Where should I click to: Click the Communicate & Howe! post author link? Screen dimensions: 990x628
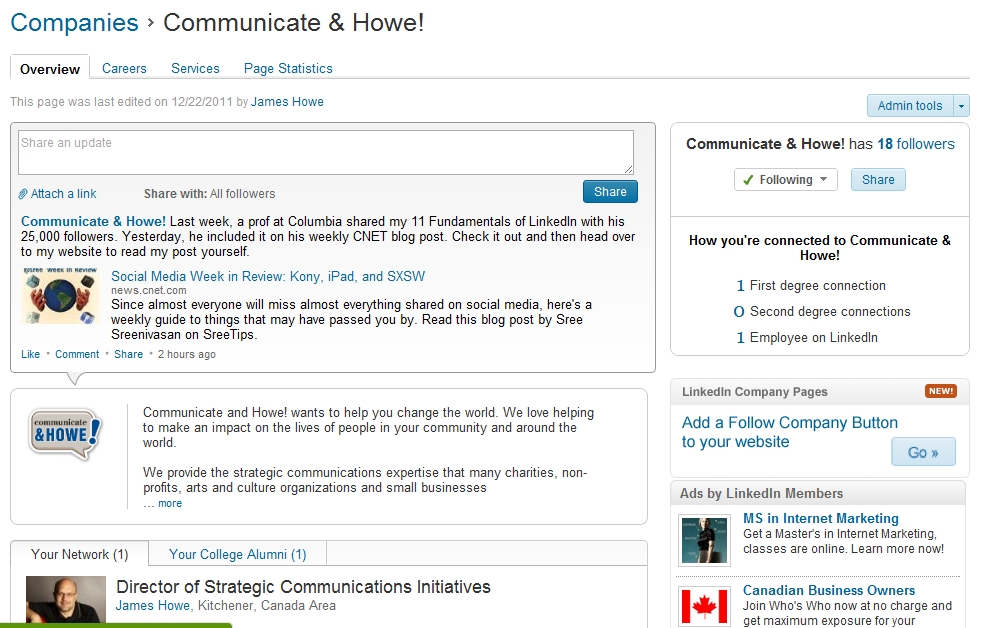[x=93, y=222]
